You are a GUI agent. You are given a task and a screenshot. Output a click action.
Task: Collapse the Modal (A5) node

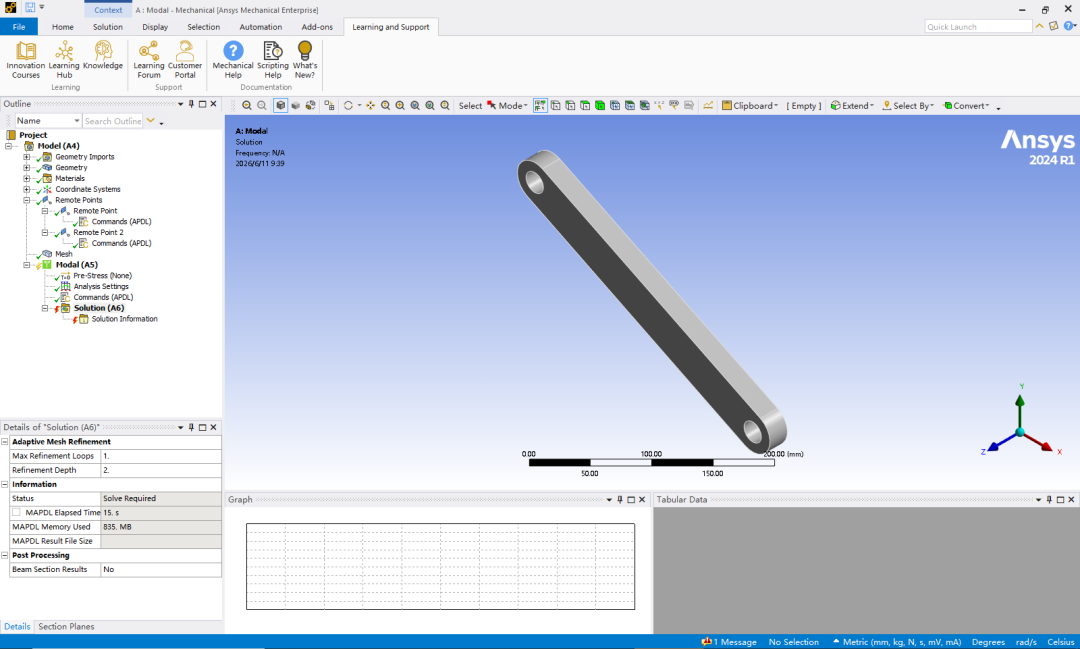pyautogui.click(x=27, y=265)
